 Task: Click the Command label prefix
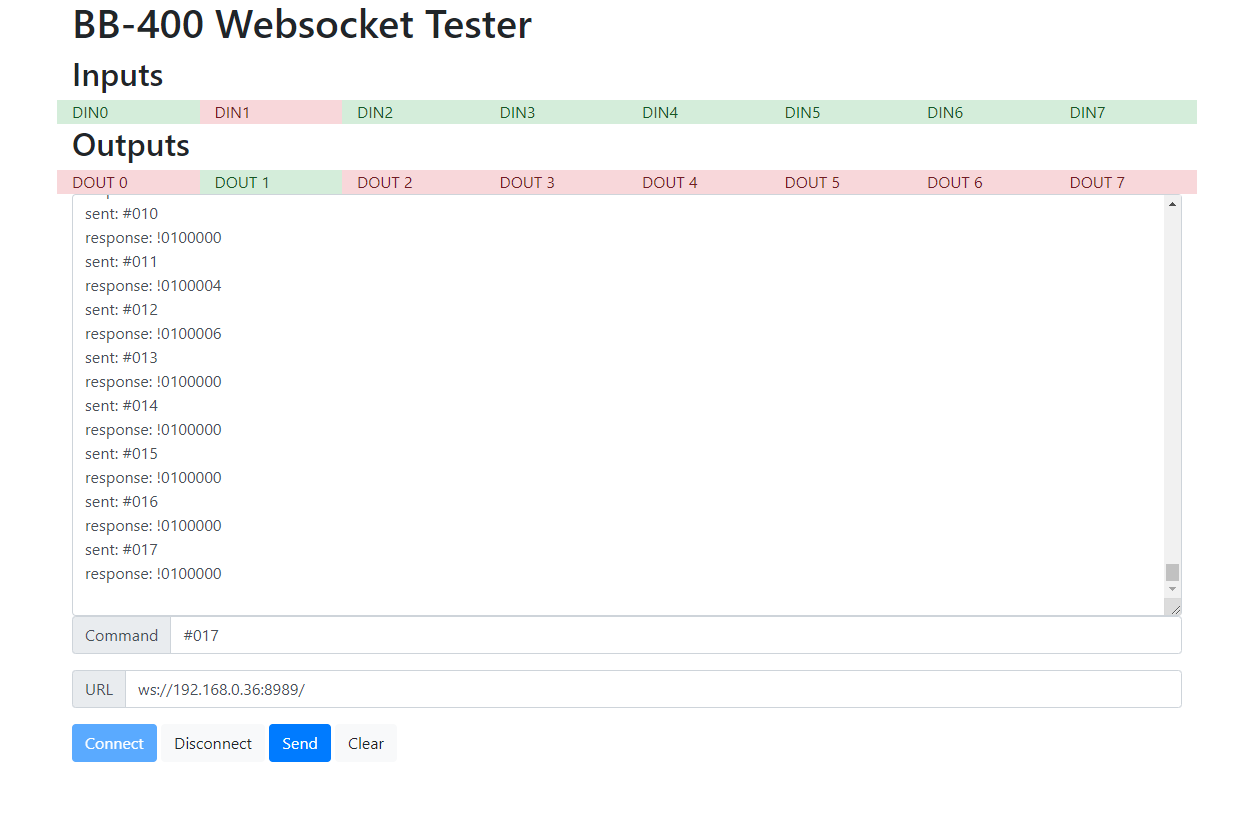tap(120, 635)
